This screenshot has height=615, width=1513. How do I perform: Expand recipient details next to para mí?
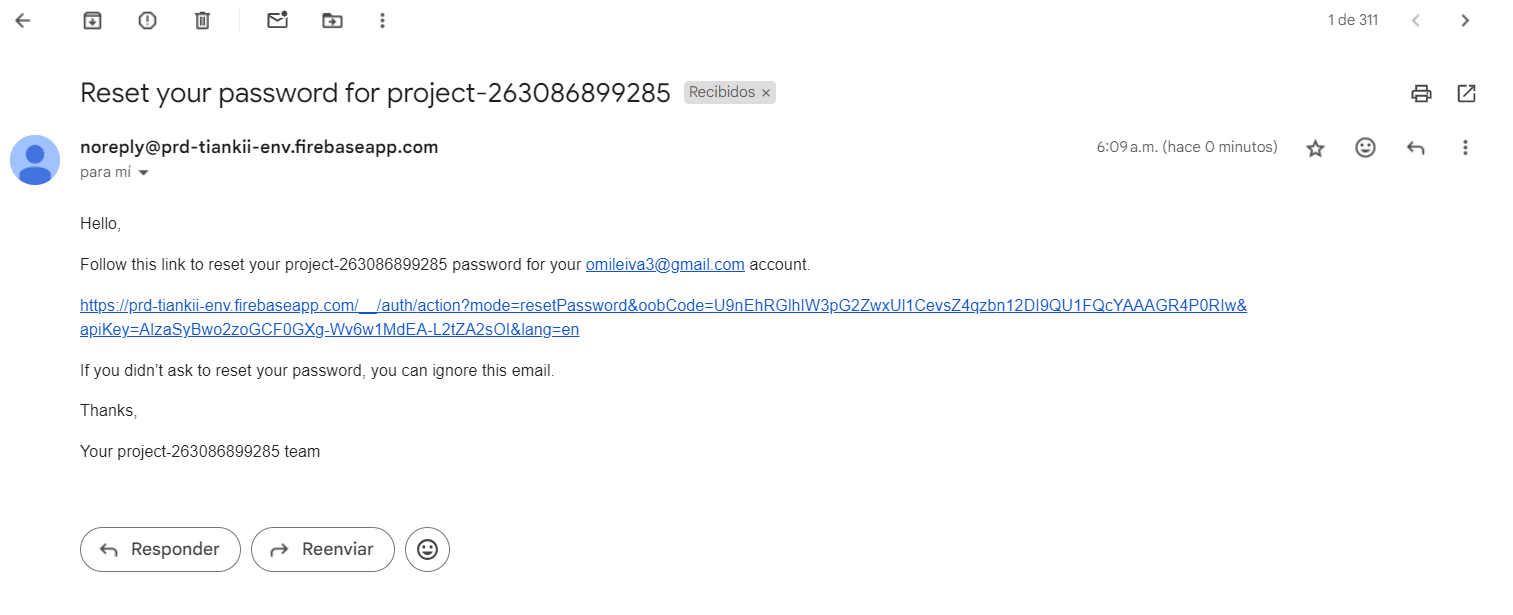pyautogui.click(x=143, y=173)
